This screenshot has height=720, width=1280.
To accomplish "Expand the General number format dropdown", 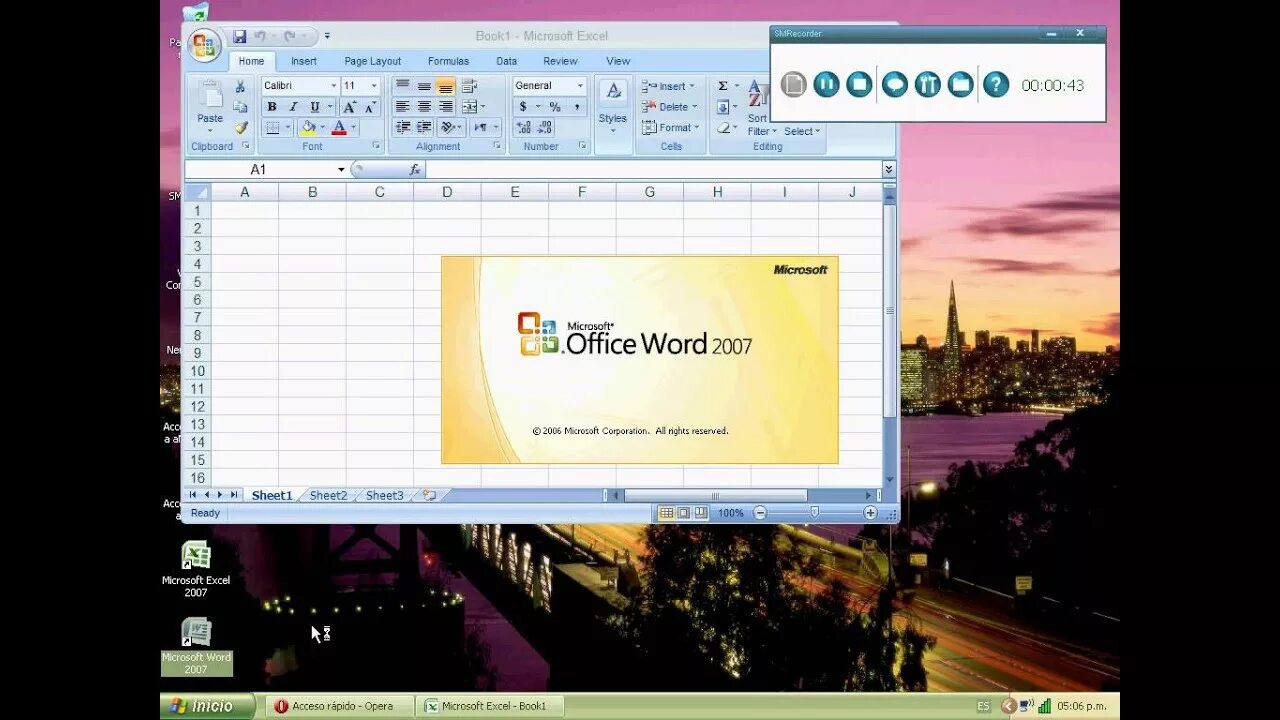I will [580, 86].
